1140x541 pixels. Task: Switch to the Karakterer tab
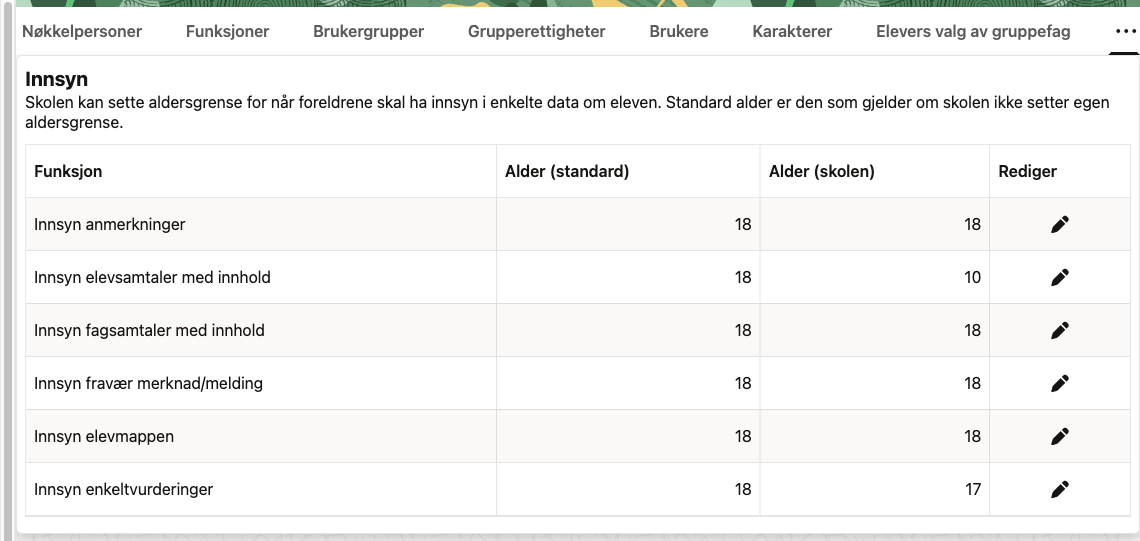point(792,31)
